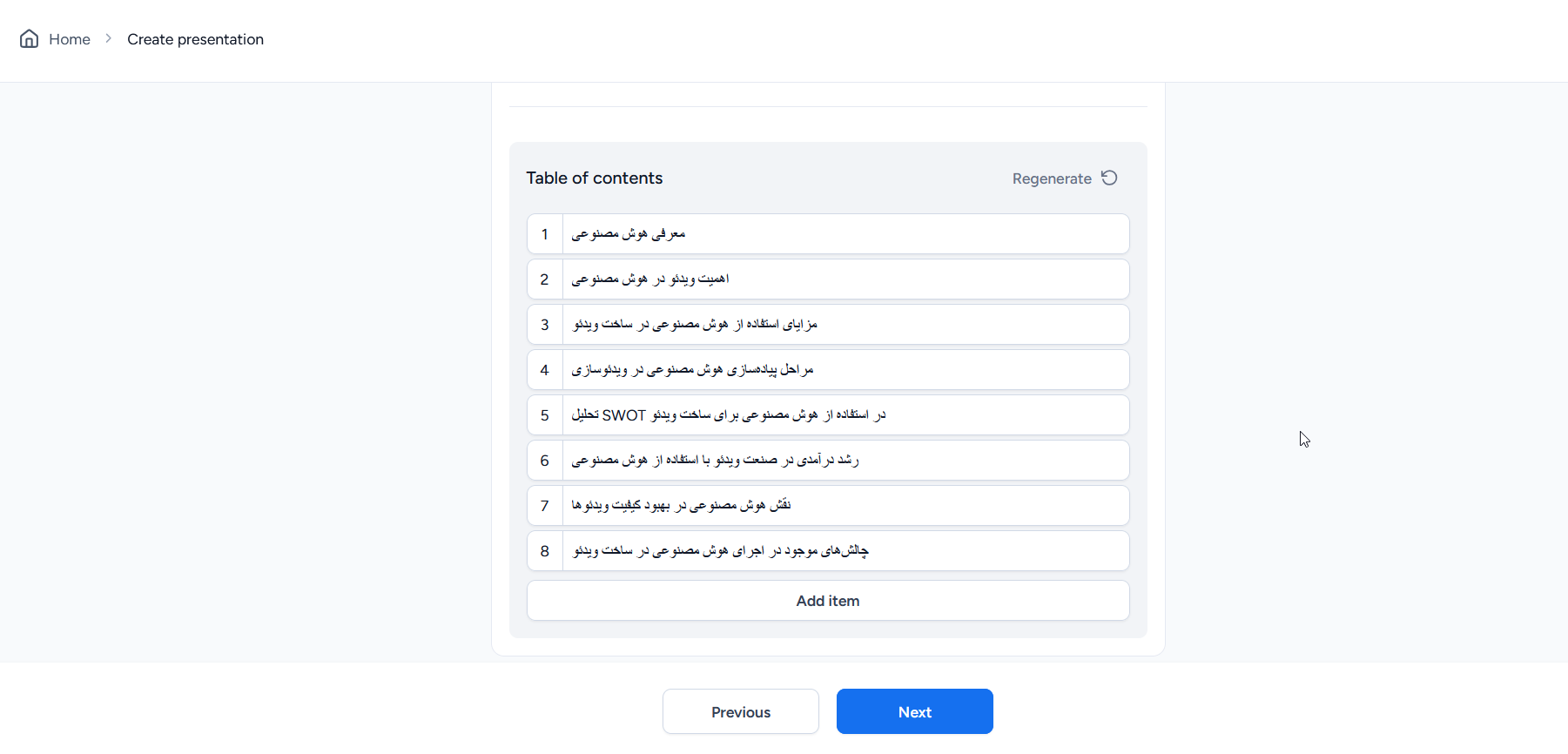Screen dimensions: 1568x754
Task: Select the number 1 item handle
Action: click(x=545, y=234)
